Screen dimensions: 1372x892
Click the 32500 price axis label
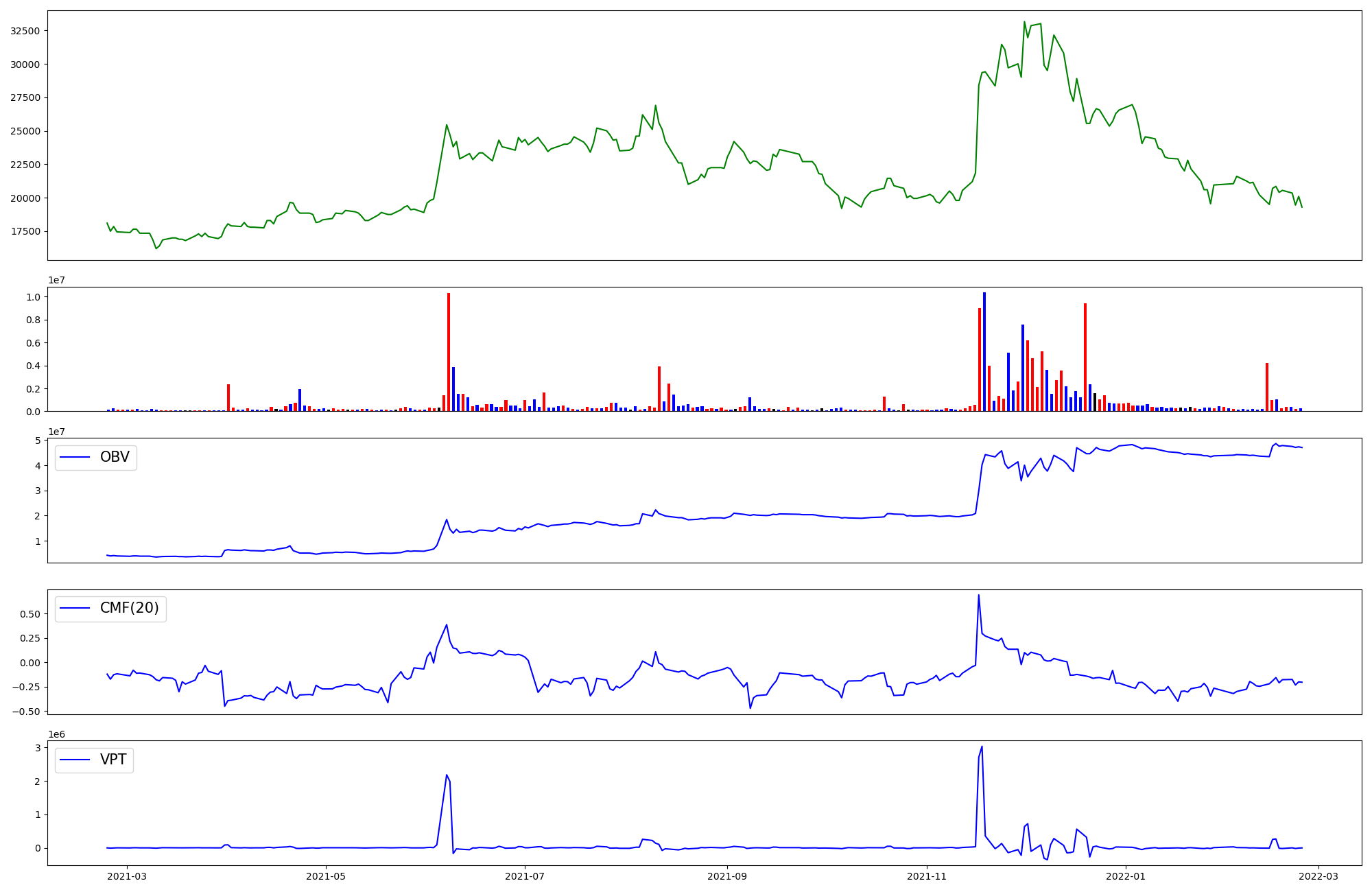point(25,31)
